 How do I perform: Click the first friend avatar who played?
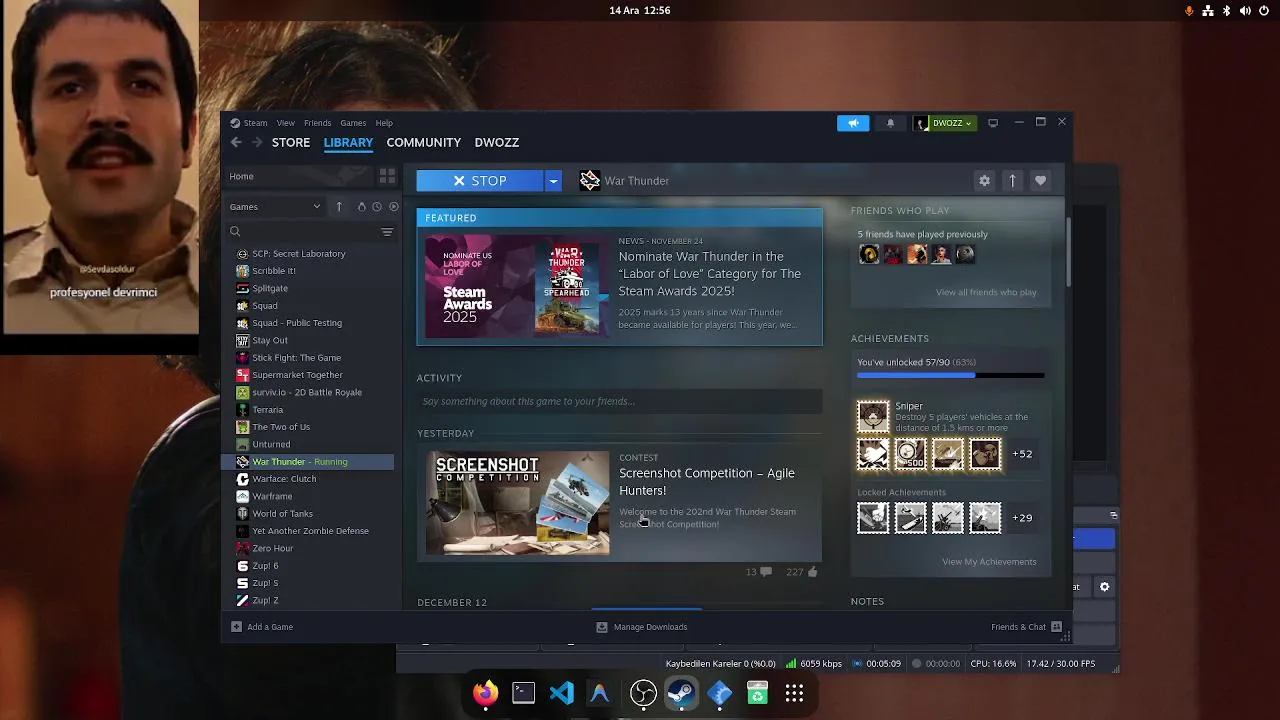tap(869, 254)
